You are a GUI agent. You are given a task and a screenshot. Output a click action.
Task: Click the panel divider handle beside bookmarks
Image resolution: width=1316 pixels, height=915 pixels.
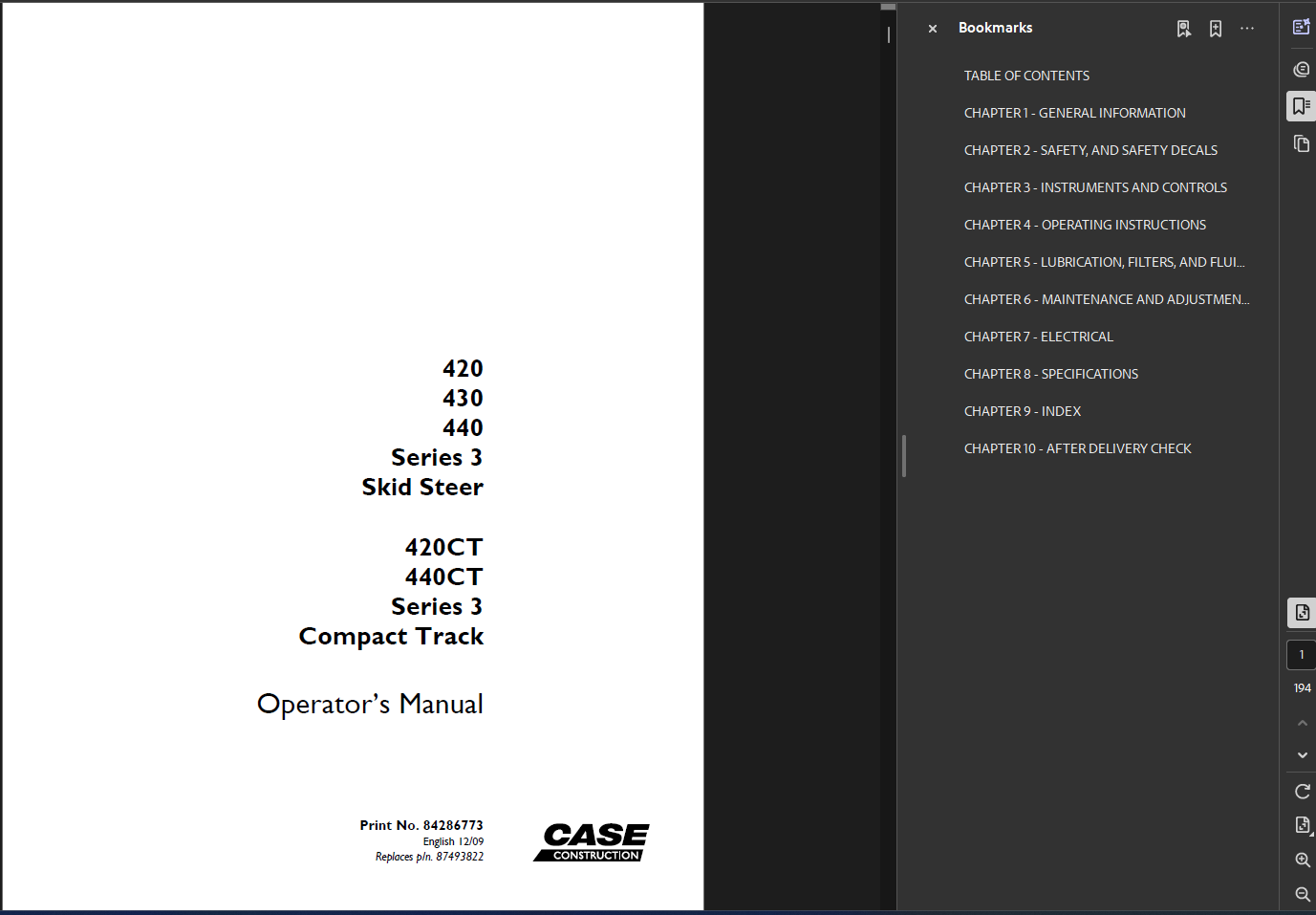pyautogui.click(x=904, y=456)
